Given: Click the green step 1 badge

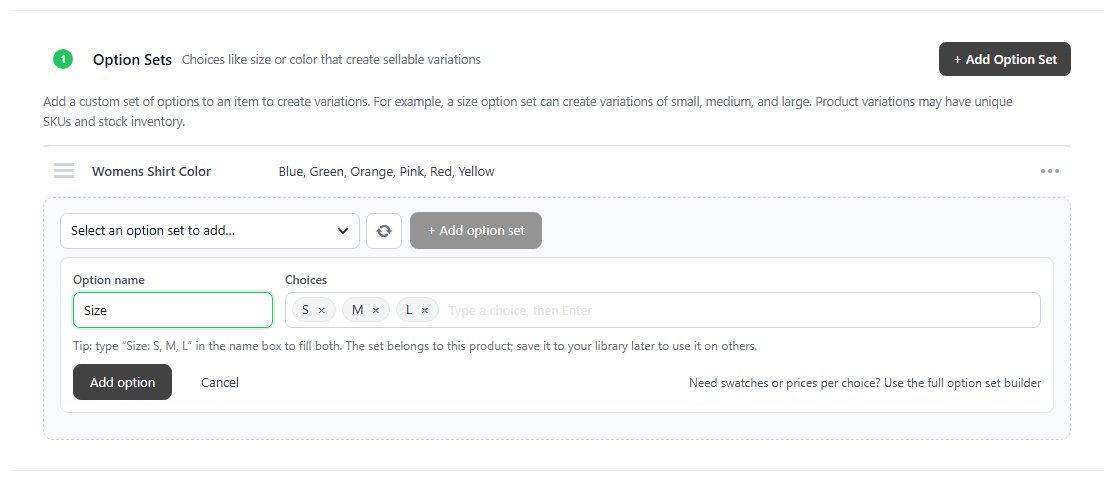Looking at the screenshot, I should [63, 59].
